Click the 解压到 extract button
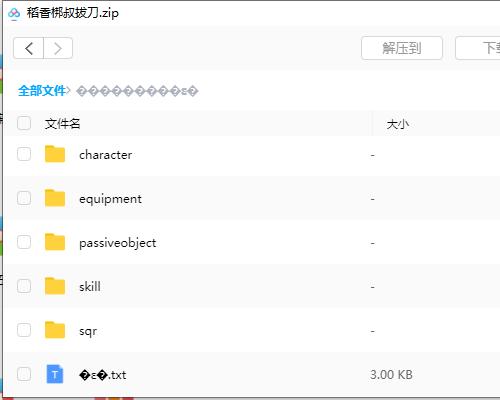Image resolution: width=500 pixels, height=400 pixels. [402, 48]
